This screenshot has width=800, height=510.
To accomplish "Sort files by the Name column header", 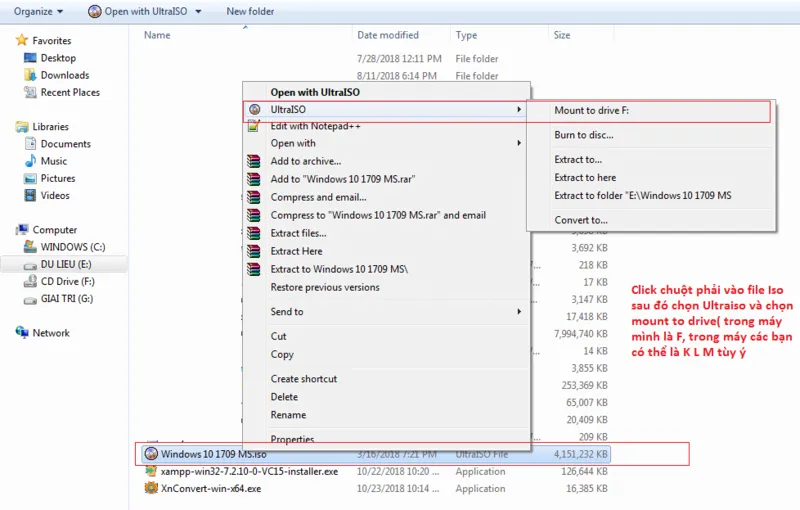I will pyautogui.click(x=157, y=35).
